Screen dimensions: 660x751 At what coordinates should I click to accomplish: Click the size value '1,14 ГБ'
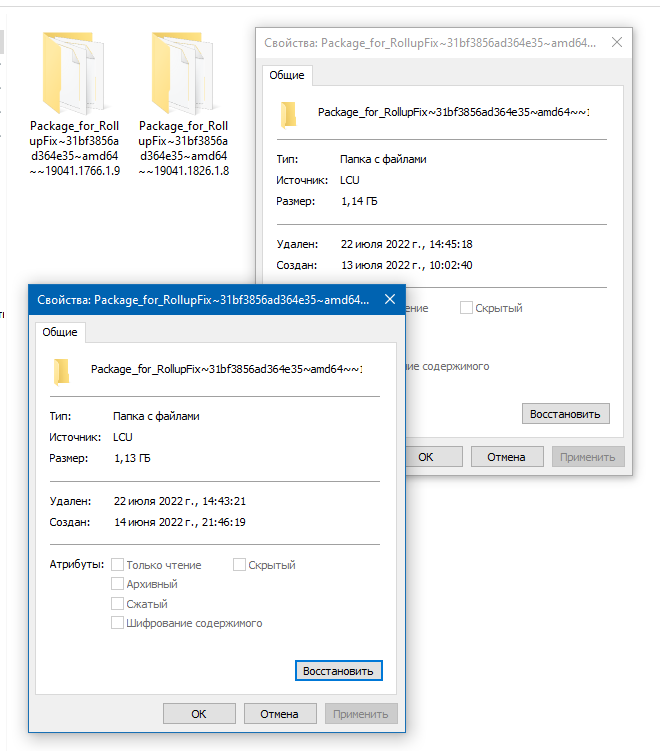(359, 202)
